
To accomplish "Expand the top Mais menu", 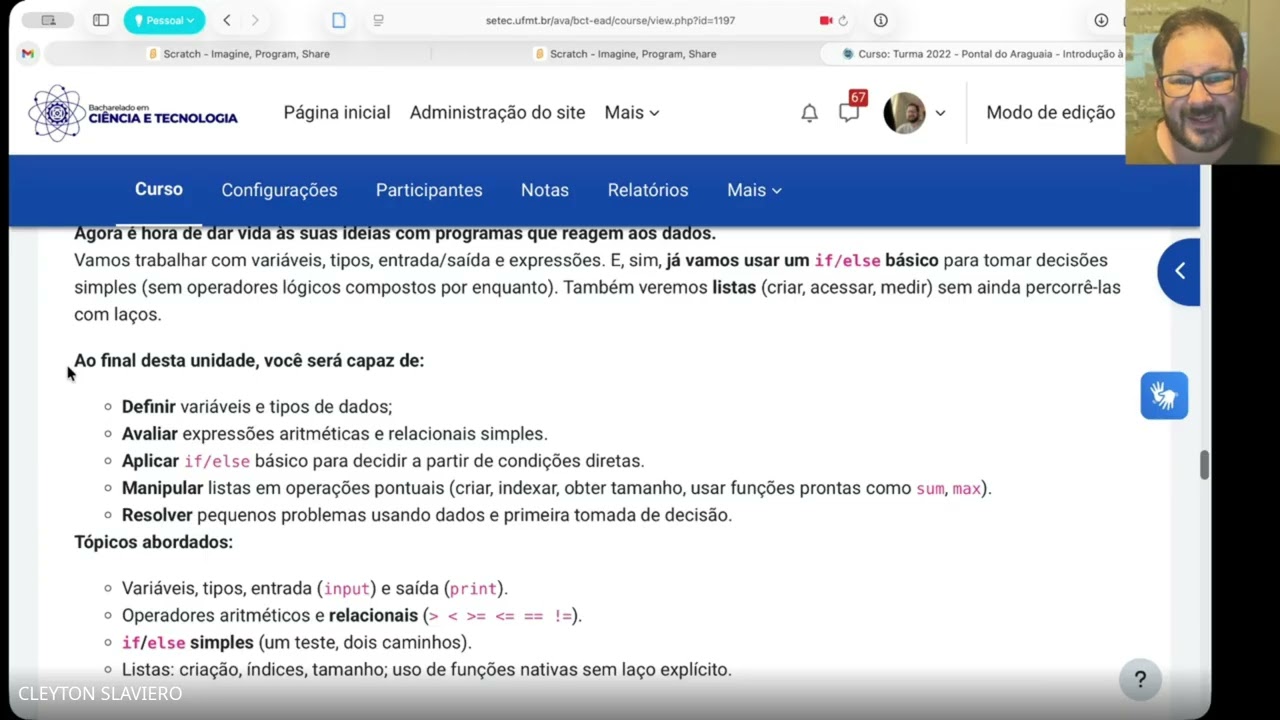I will click(x=632, y=113).
